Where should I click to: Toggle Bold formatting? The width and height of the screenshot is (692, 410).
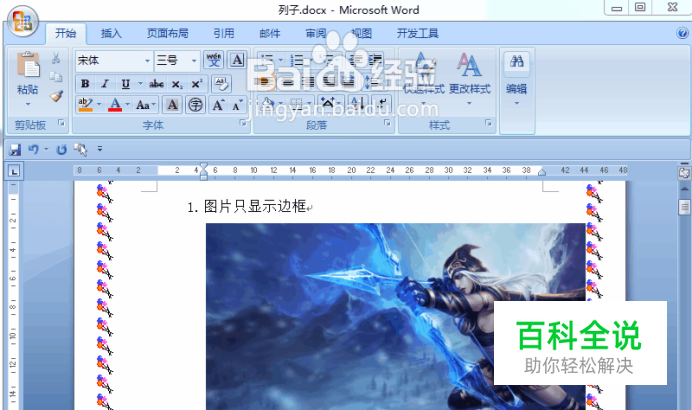(85, 83)
